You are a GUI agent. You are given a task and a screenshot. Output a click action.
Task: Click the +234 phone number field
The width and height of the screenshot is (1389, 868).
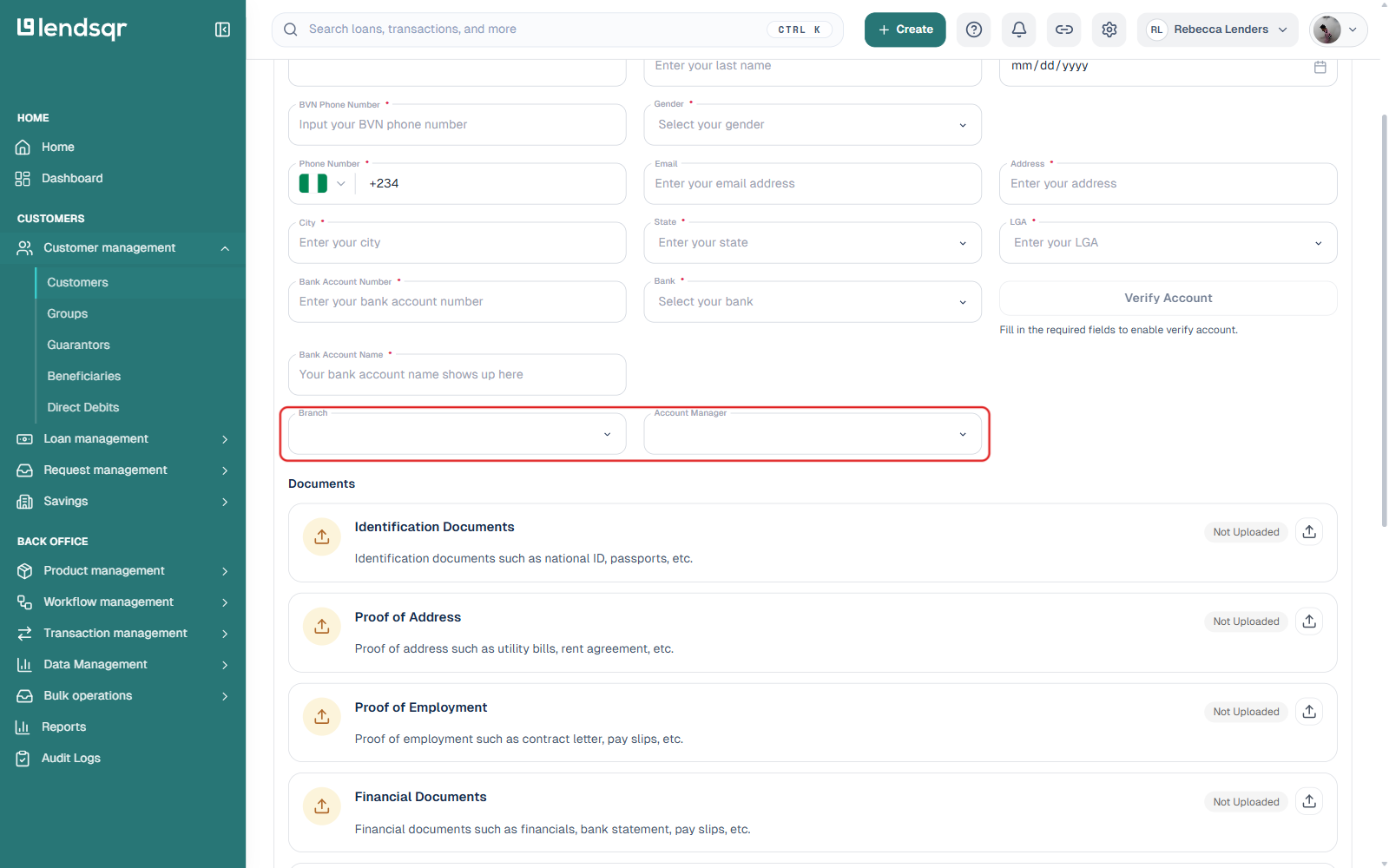click(x=490, y=183)
